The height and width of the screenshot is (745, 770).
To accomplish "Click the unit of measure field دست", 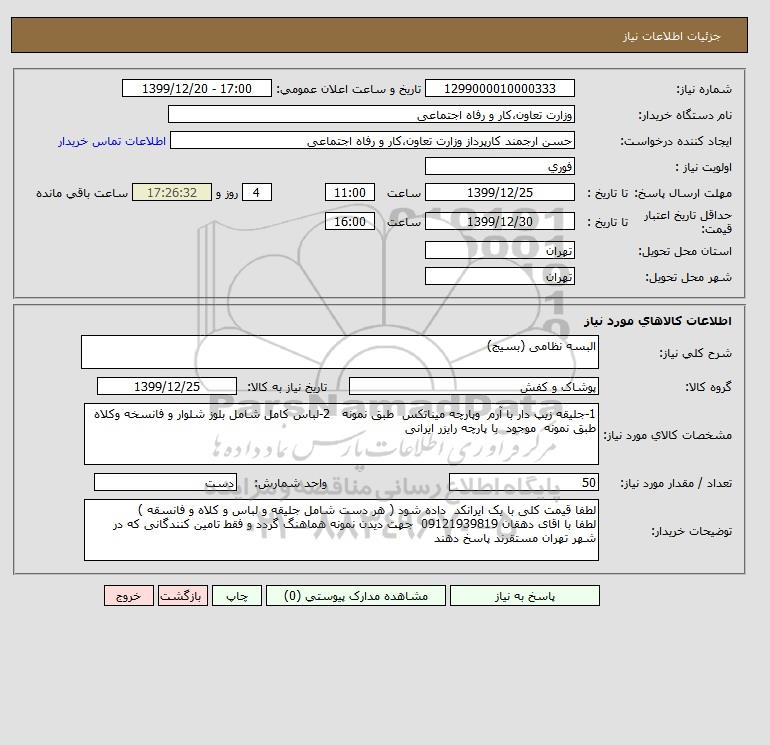I will [165, 482].
